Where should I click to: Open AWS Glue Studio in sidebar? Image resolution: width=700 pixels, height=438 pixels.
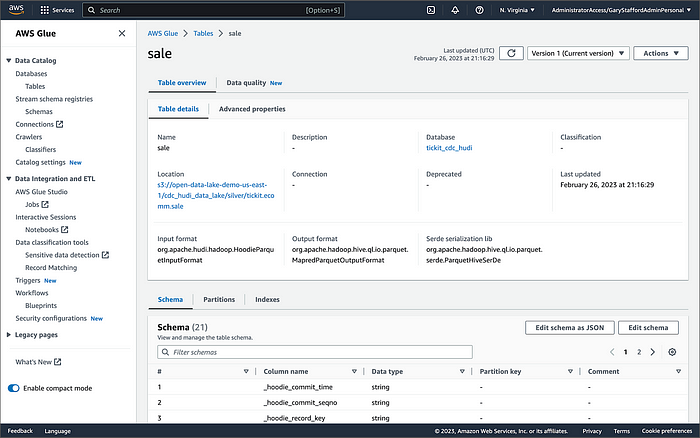pos(42,192)
